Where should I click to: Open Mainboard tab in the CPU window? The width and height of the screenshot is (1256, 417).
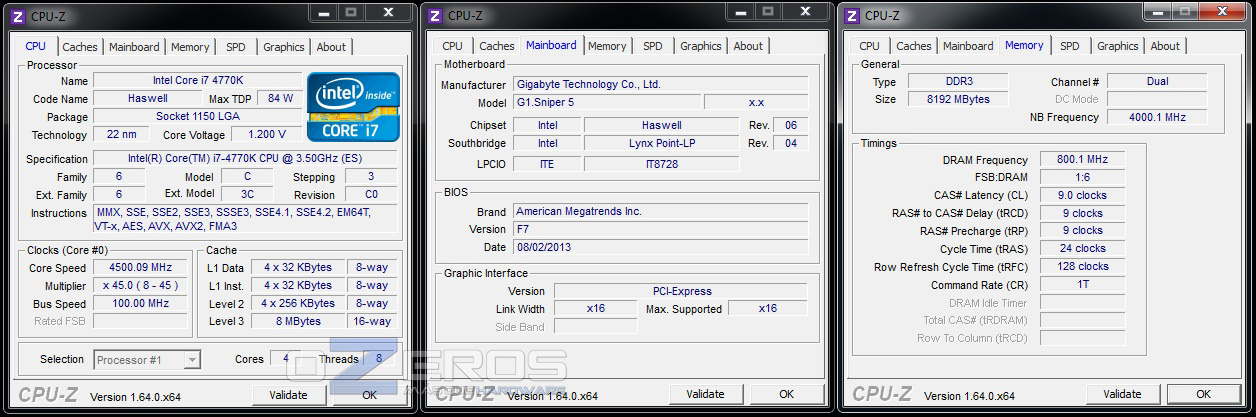pyautogui.click(x=134, y=47)
